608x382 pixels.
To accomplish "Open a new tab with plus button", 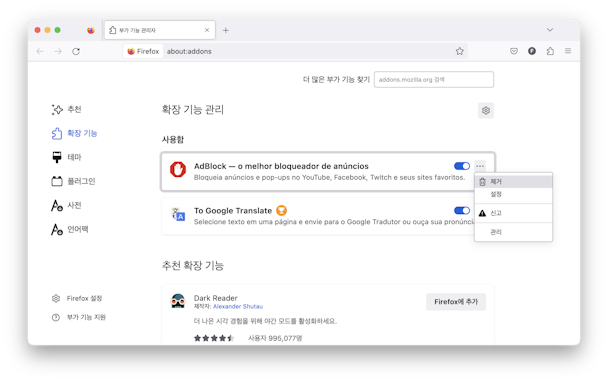I will coord(226,30).
